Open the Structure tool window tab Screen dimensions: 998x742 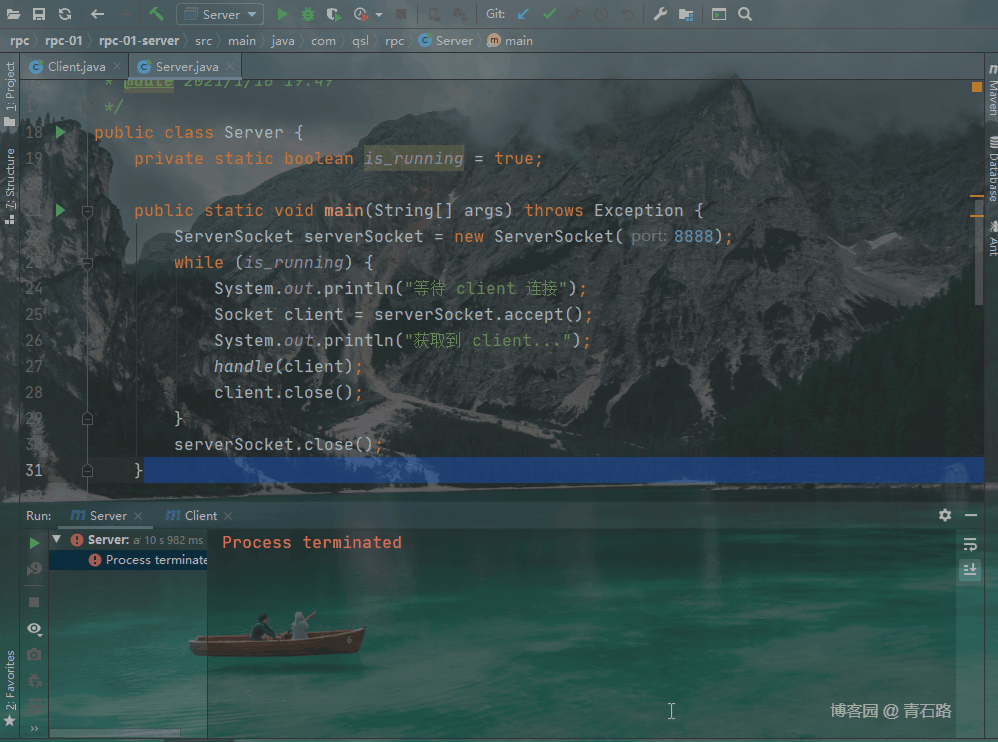(x=10, y=186)
